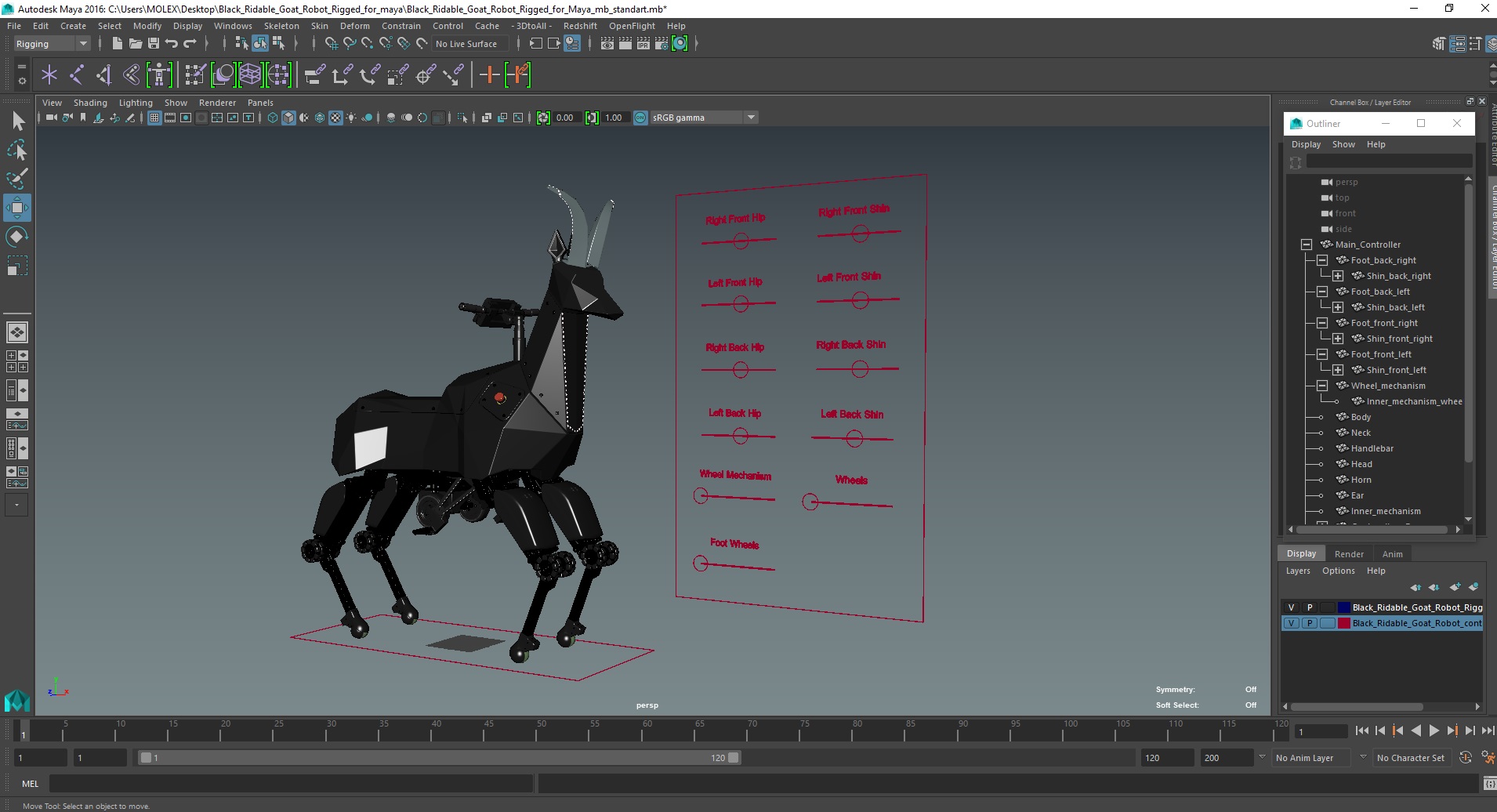Expand Shin_back_right node in Outliner
Image resolution: width=1497 pixels, height=812 pixels.
1338,276
